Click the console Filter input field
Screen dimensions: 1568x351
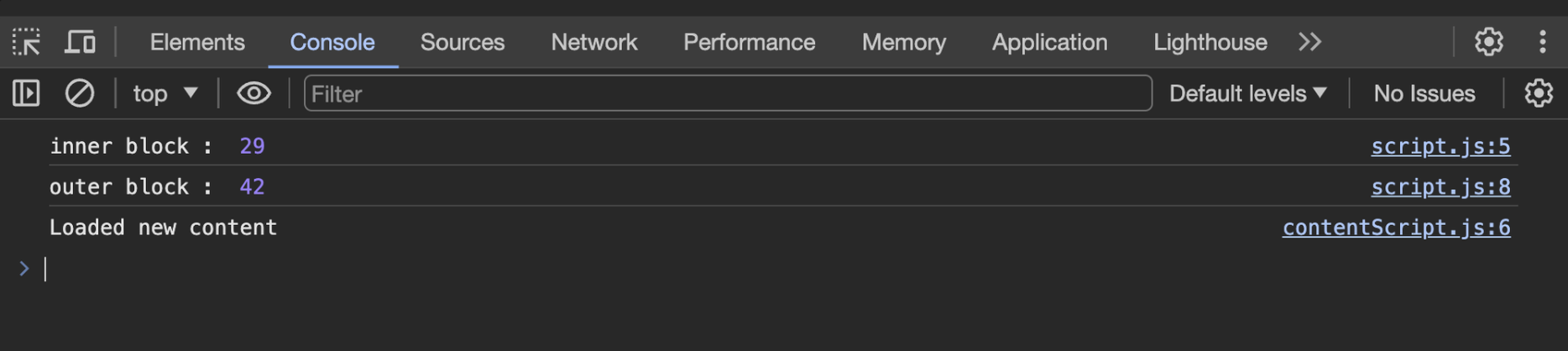coord(727,93)
